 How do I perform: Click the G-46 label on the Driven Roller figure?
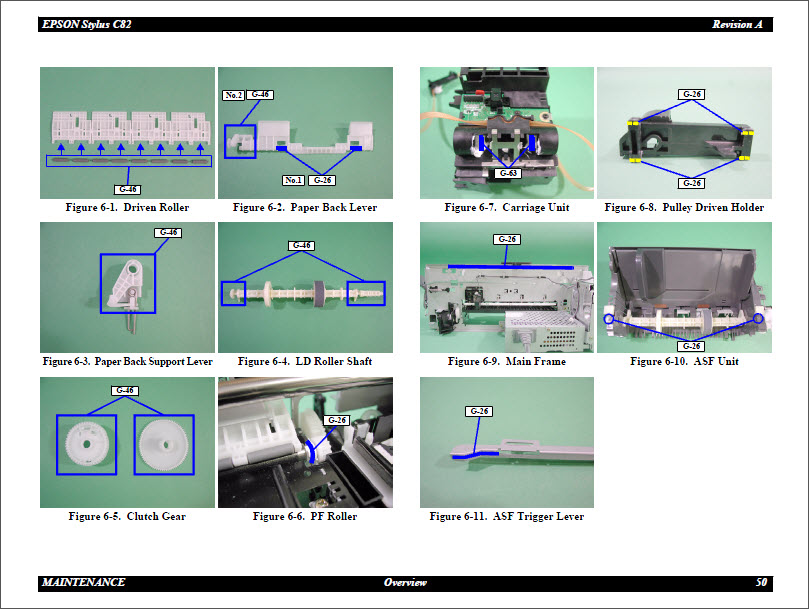point(126,188)
